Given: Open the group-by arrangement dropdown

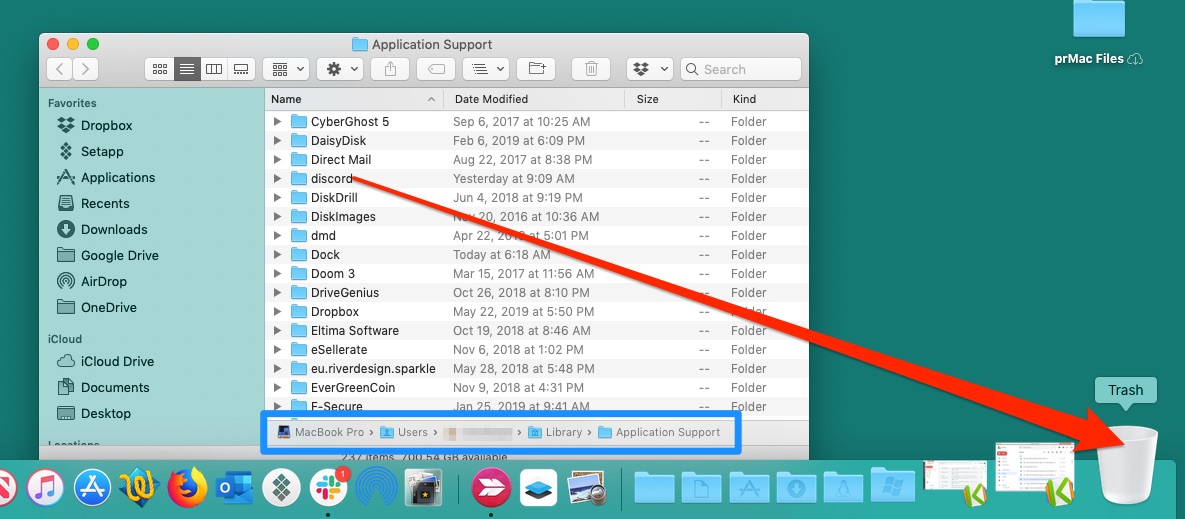Looking at the screenshot, I should tap(286, 69).
